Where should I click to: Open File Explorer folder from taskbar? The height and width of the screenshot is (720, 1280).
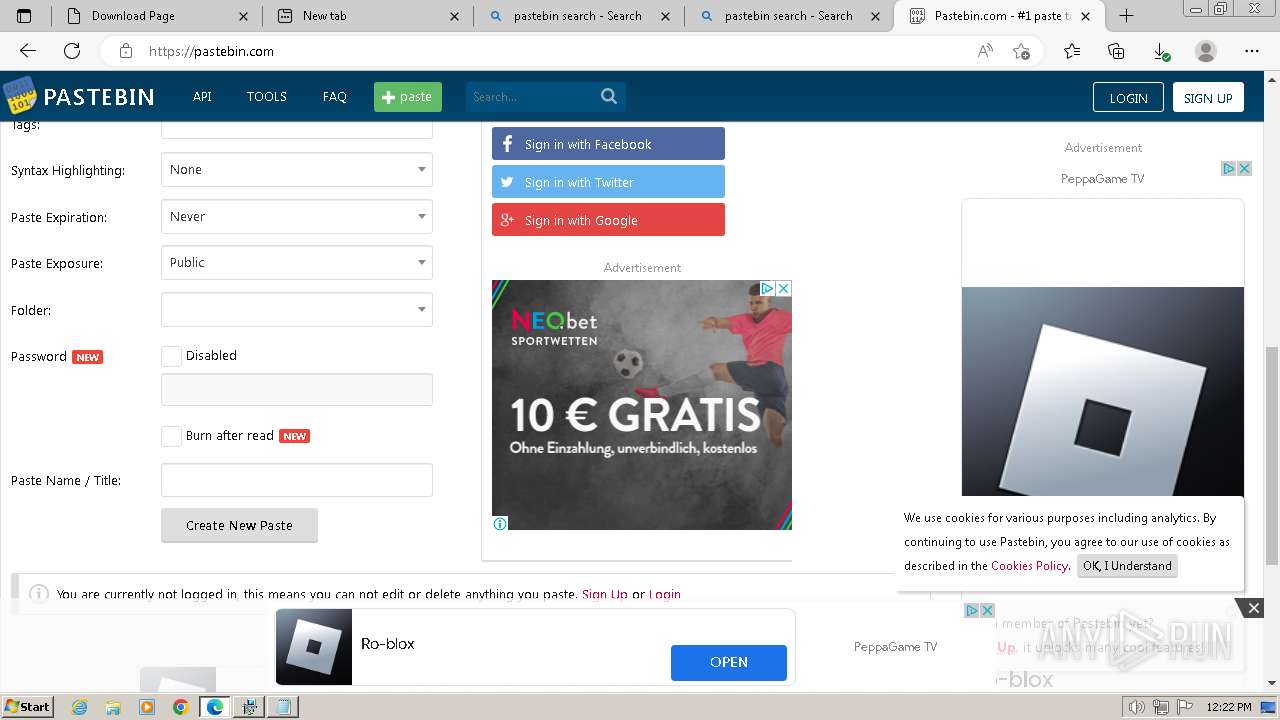pos(113,707)
